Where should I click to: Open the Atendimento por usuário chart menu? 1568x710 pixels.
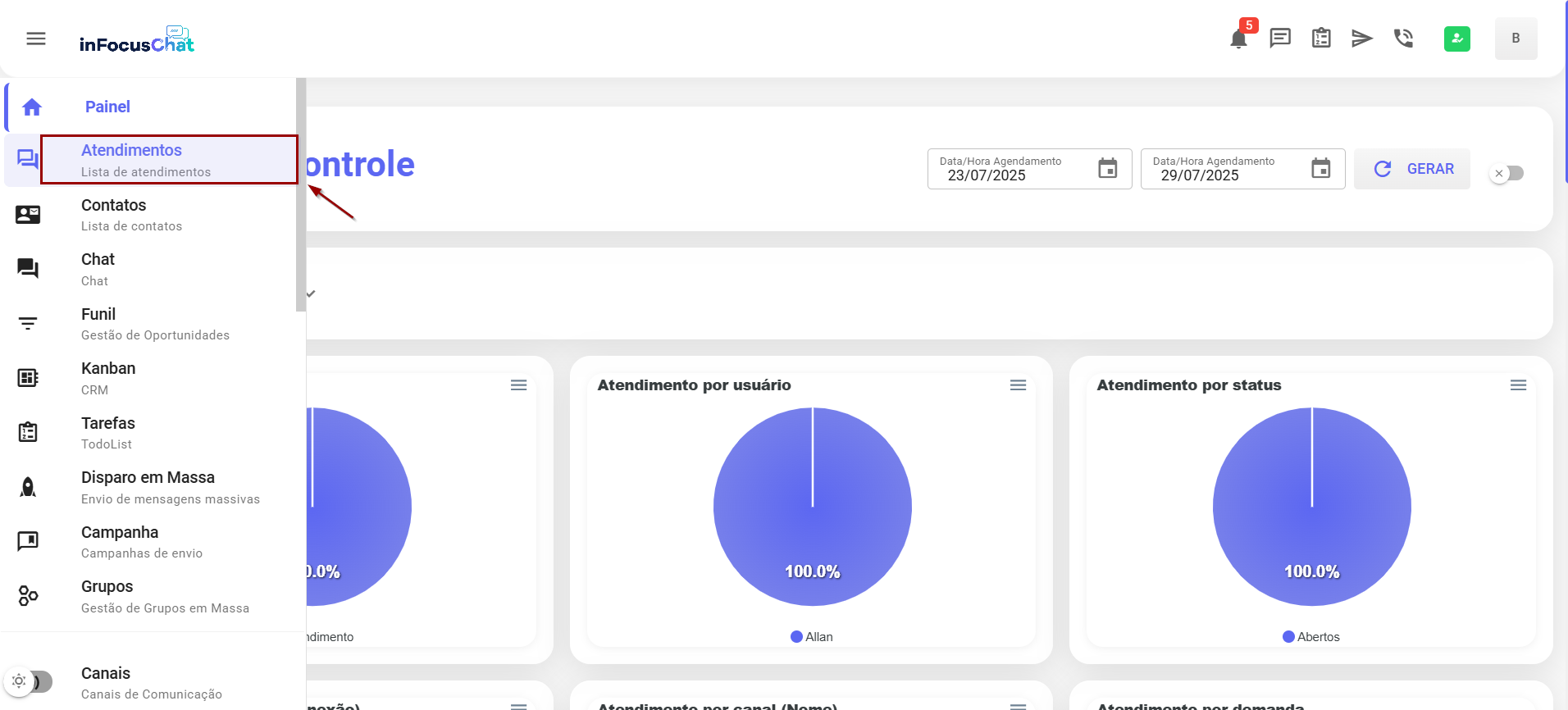pyautogui.click(x=1018, y=385)
